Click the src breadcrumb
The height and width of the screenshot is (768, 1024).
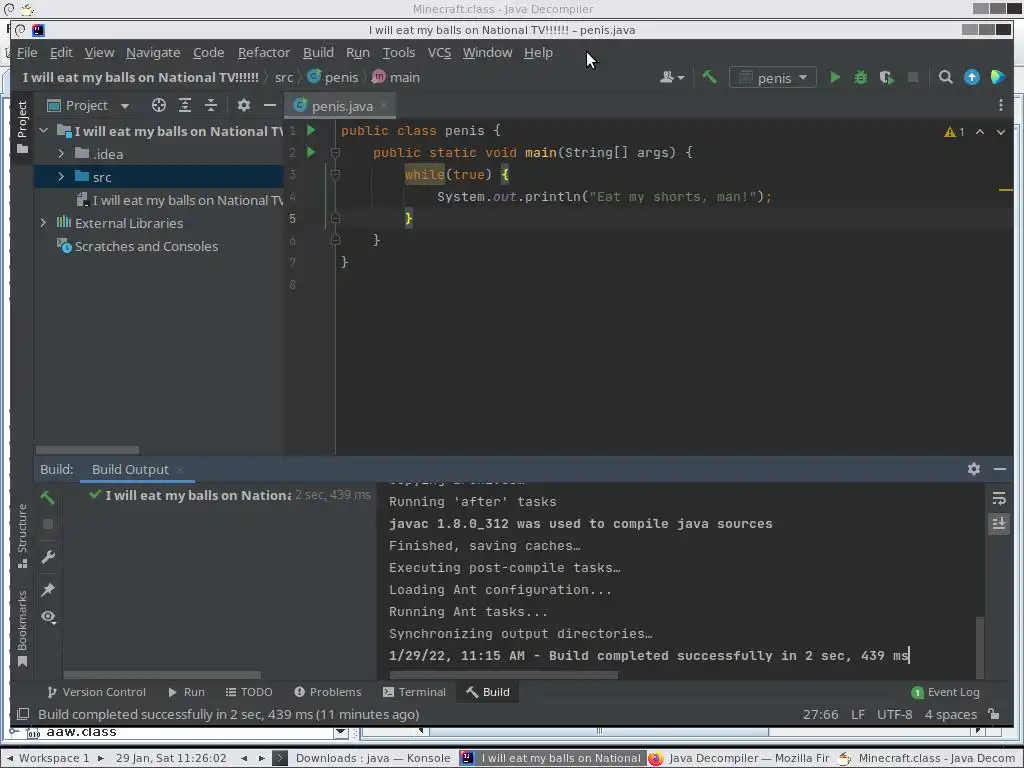(283, 77)
